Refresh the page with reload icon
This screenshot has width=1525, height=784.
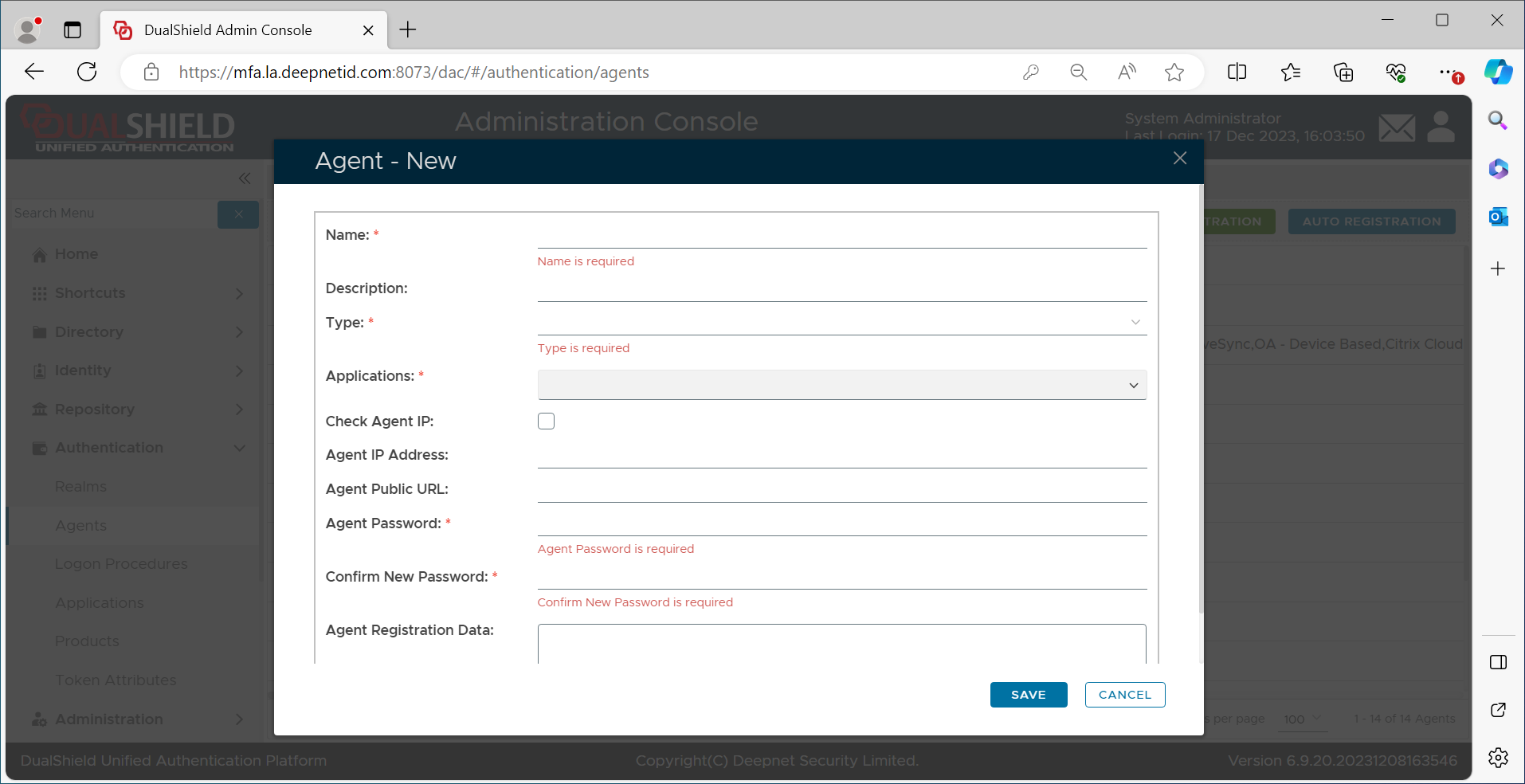tap(87, 73)
